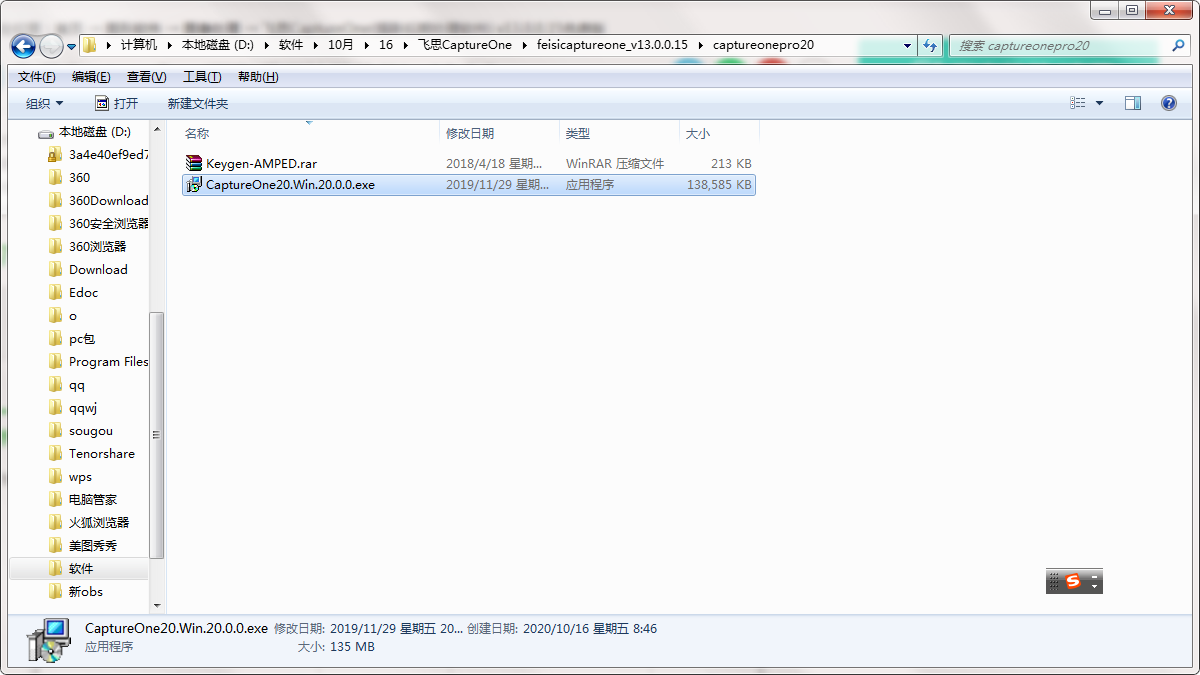
Task: Toggle the preview pane icon
Action: click(x=1132, y=103)
